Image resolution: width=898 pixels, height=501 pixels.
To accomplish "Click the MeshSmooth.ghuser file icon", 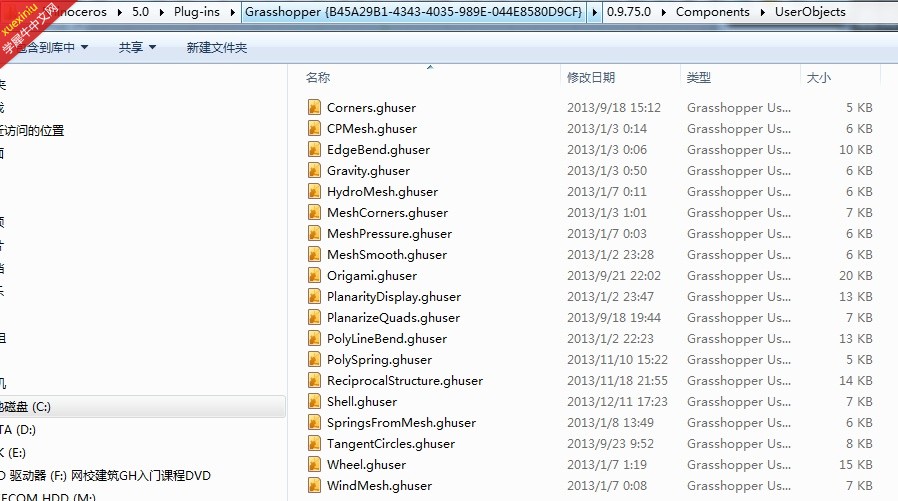I will coord(314,254).
